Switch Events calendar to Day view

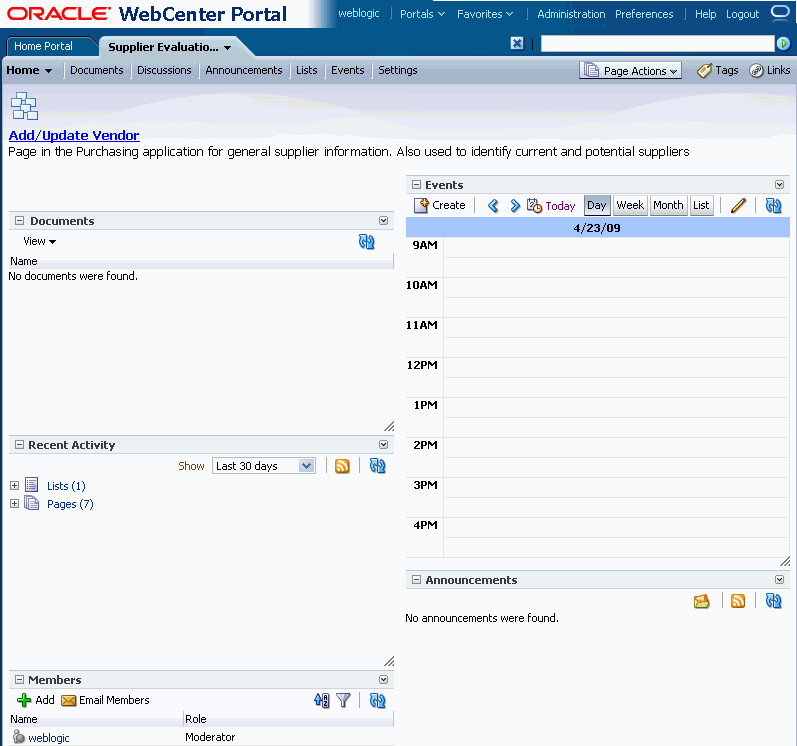pos(597,205)
